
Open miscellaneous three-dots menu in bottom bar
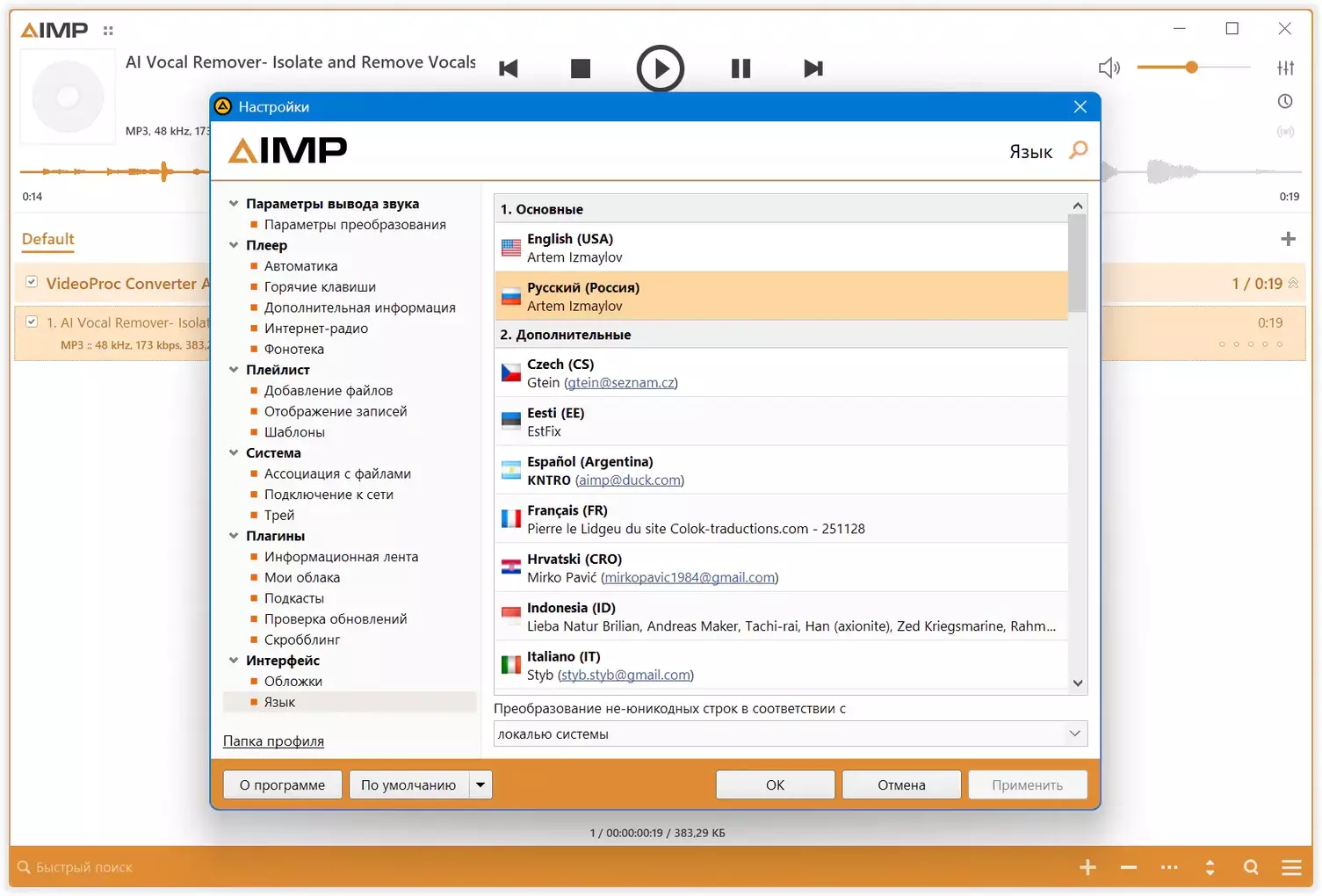tap(1169, 867)
